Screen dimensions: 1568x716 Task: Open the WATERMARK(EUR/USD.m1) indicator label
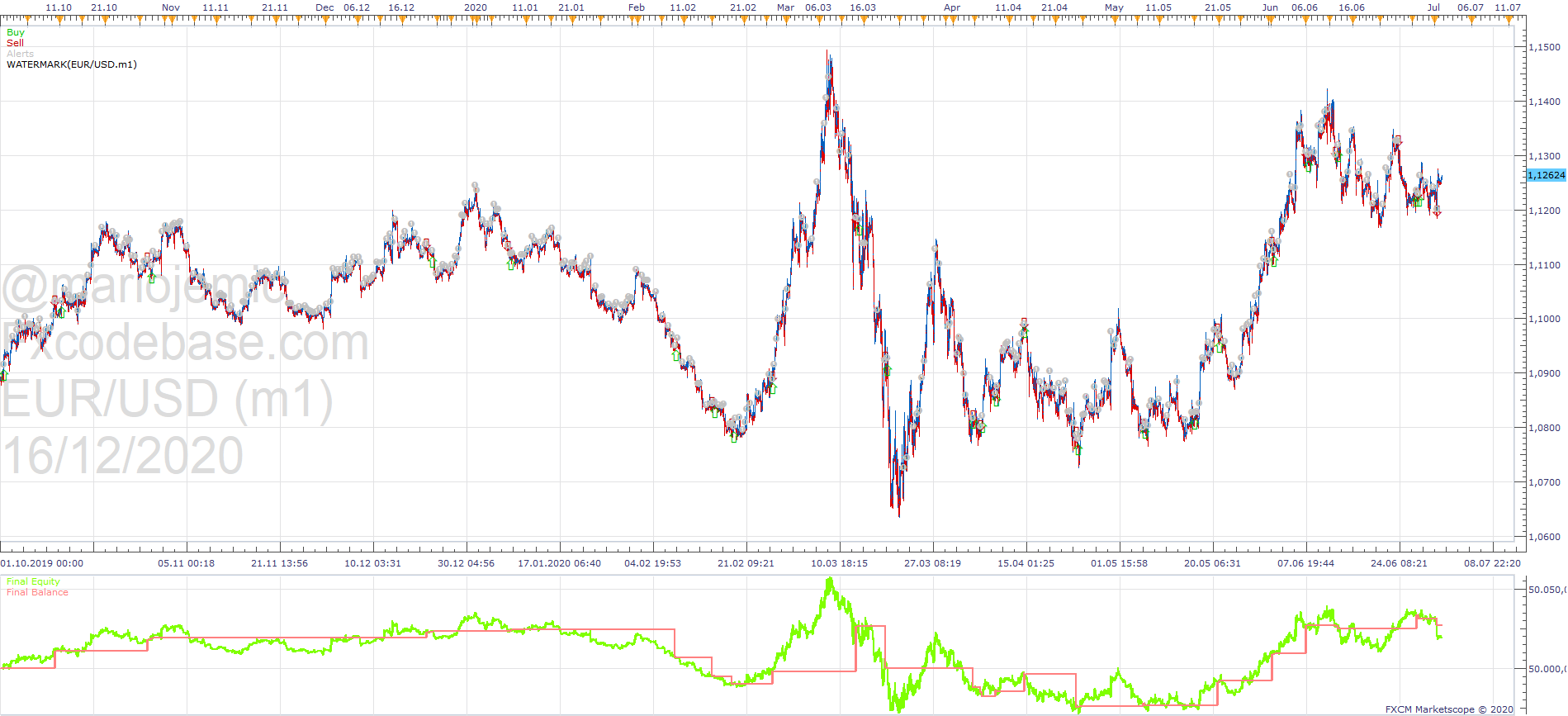72,64
